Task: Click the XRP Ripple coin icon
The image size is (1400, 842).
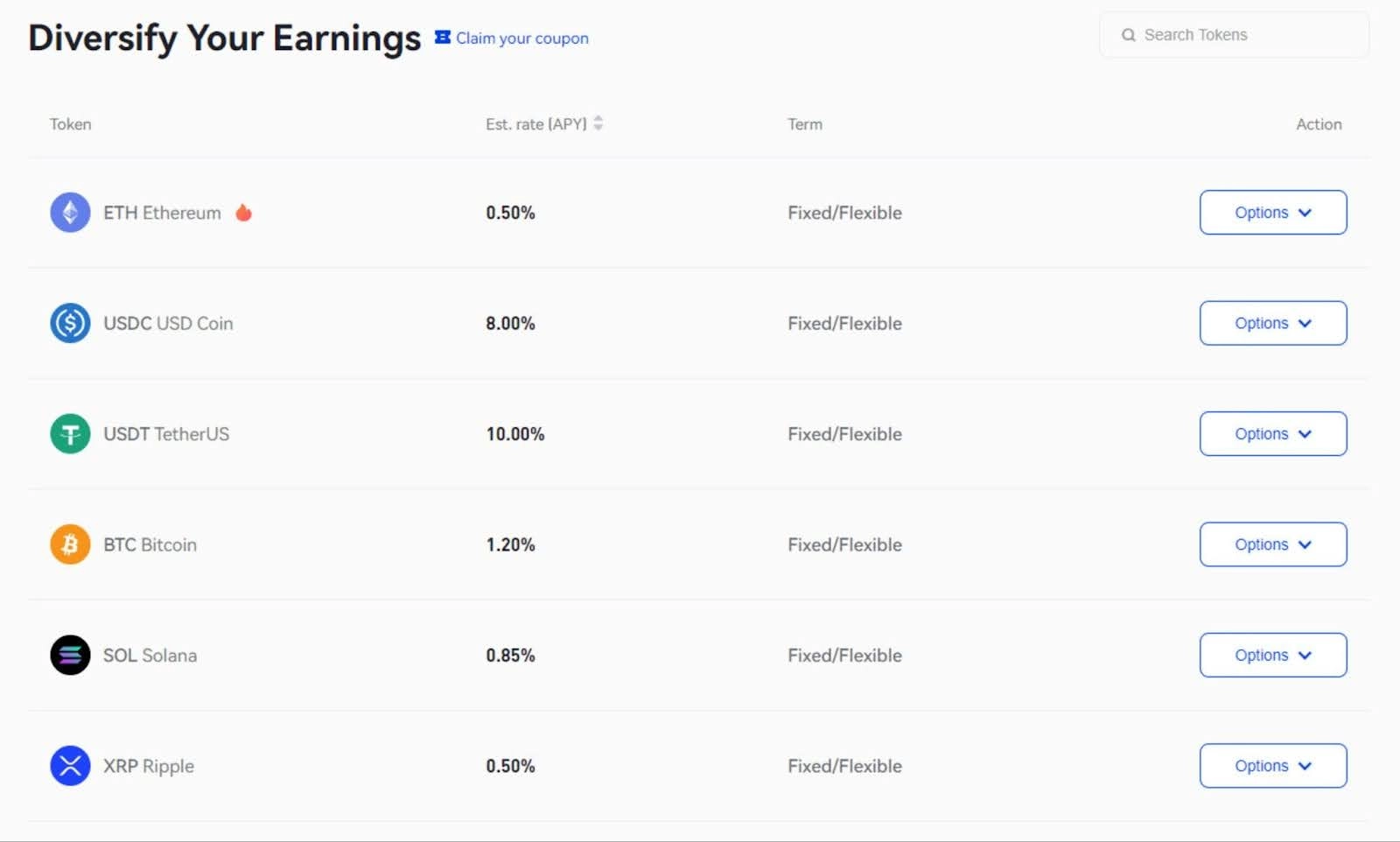Action: (x=70, y=766)
